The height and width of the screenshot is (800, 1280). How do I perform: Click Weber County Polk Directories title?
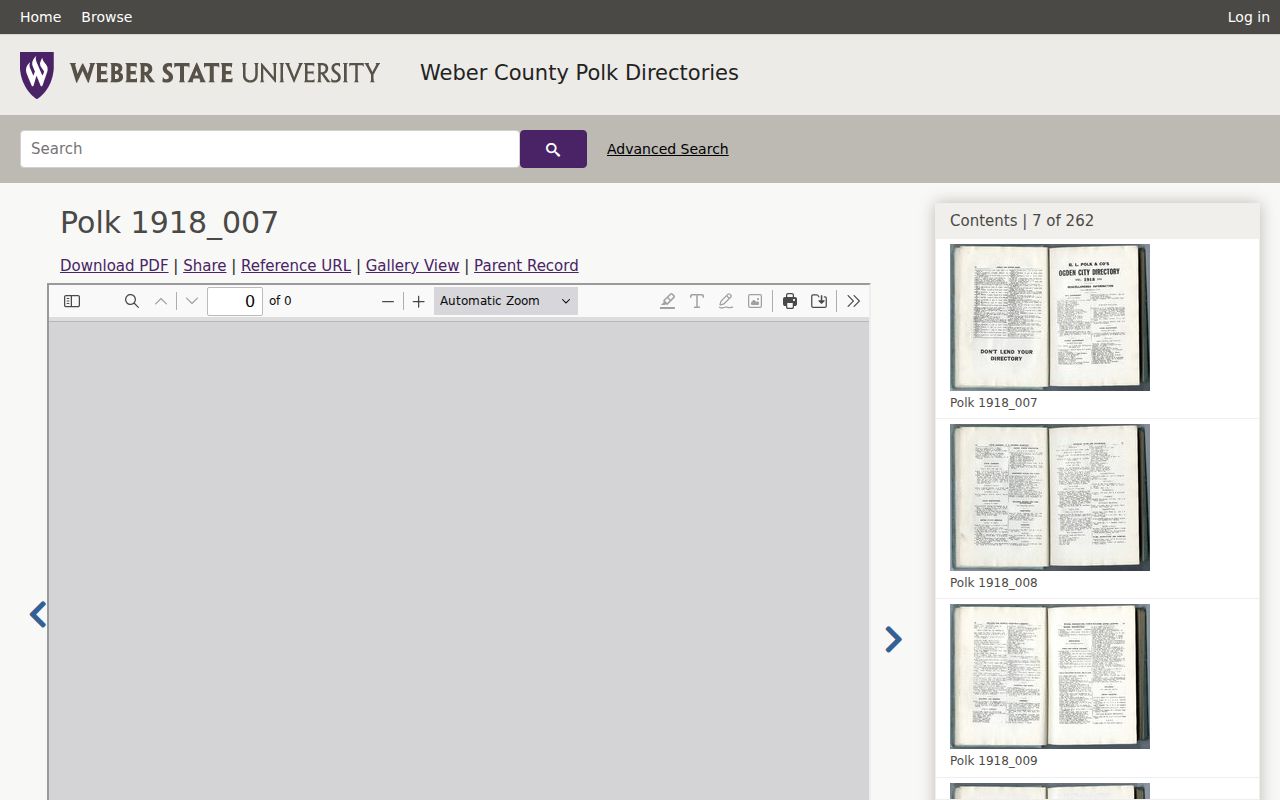[x=579, y=73]
